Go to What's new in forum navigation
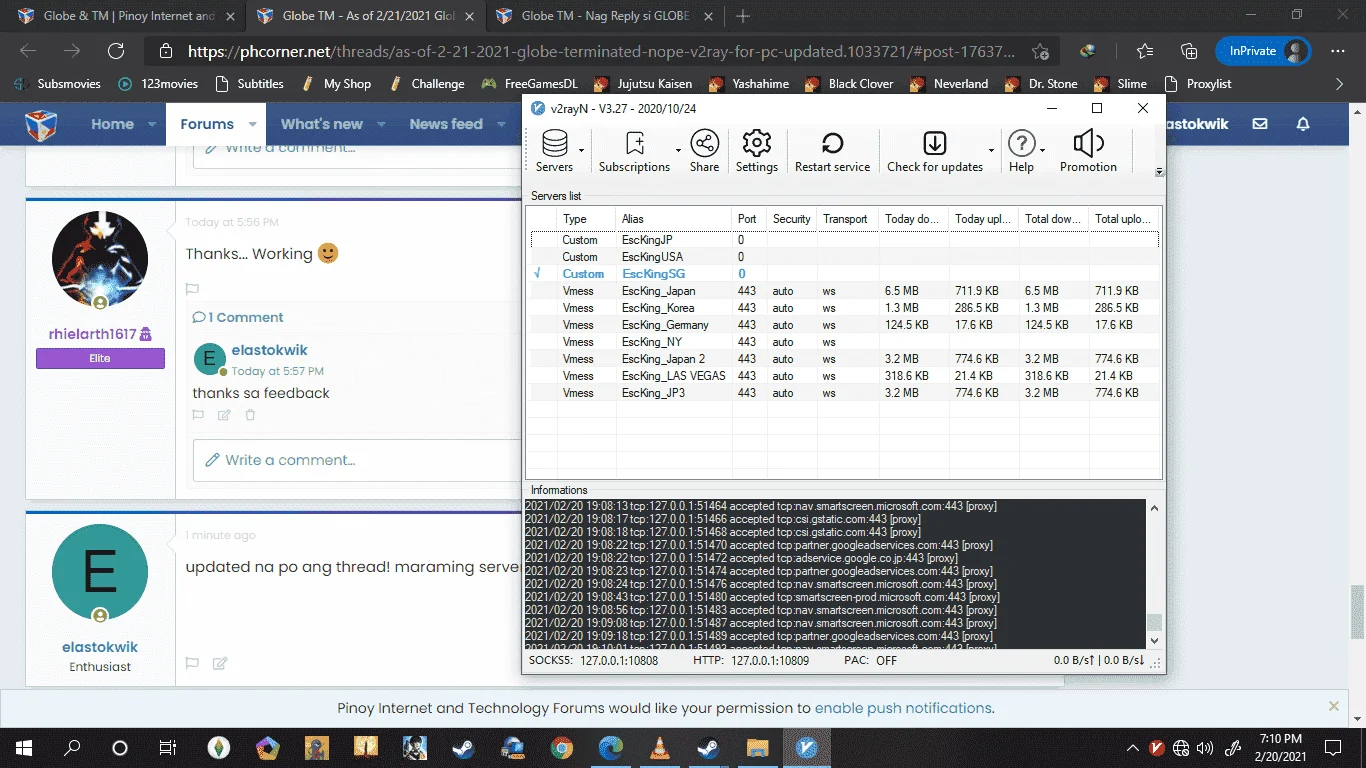This screenshot has height=768, width=1366. click(322, 124)
